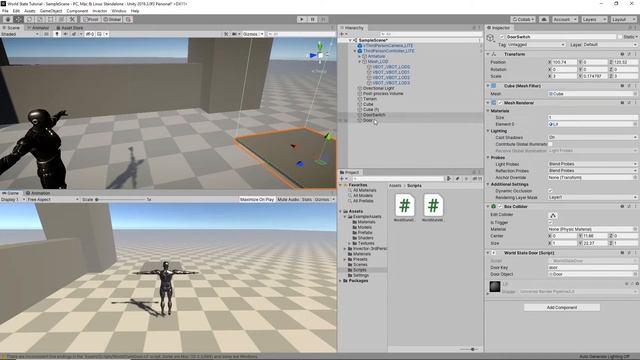640x360 pixels.
Task: Click the material preview sphere thumbnail
Action: 495,287
